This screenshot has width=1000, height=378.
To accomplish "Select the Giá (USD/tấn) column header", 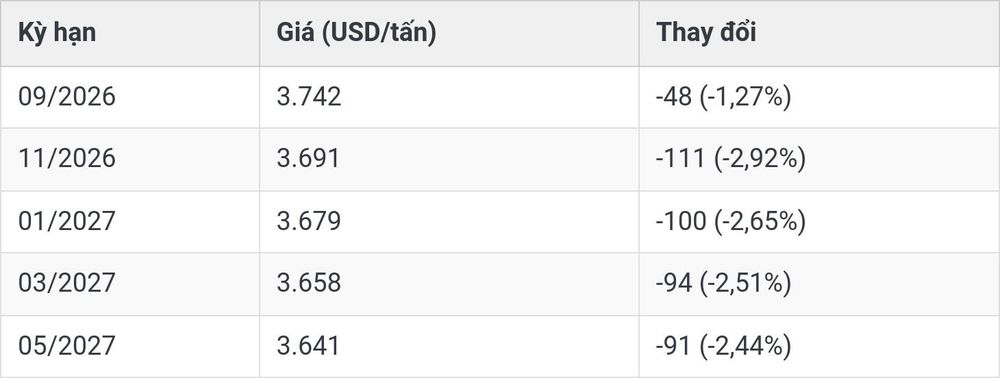I will [x=357, y=33].
